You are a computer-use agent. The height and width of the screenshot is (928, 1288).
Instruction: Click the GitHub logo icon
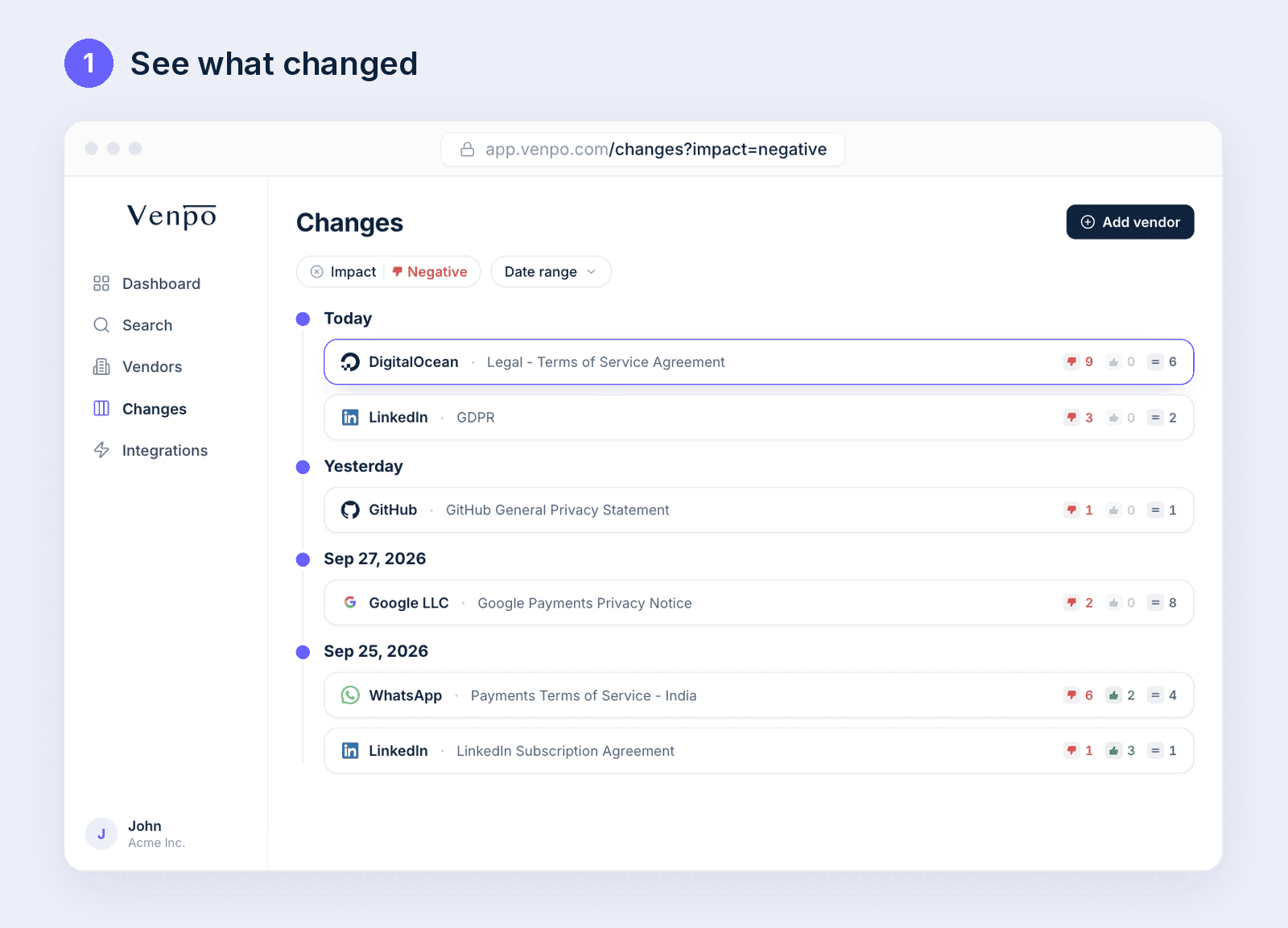point(350,510)
